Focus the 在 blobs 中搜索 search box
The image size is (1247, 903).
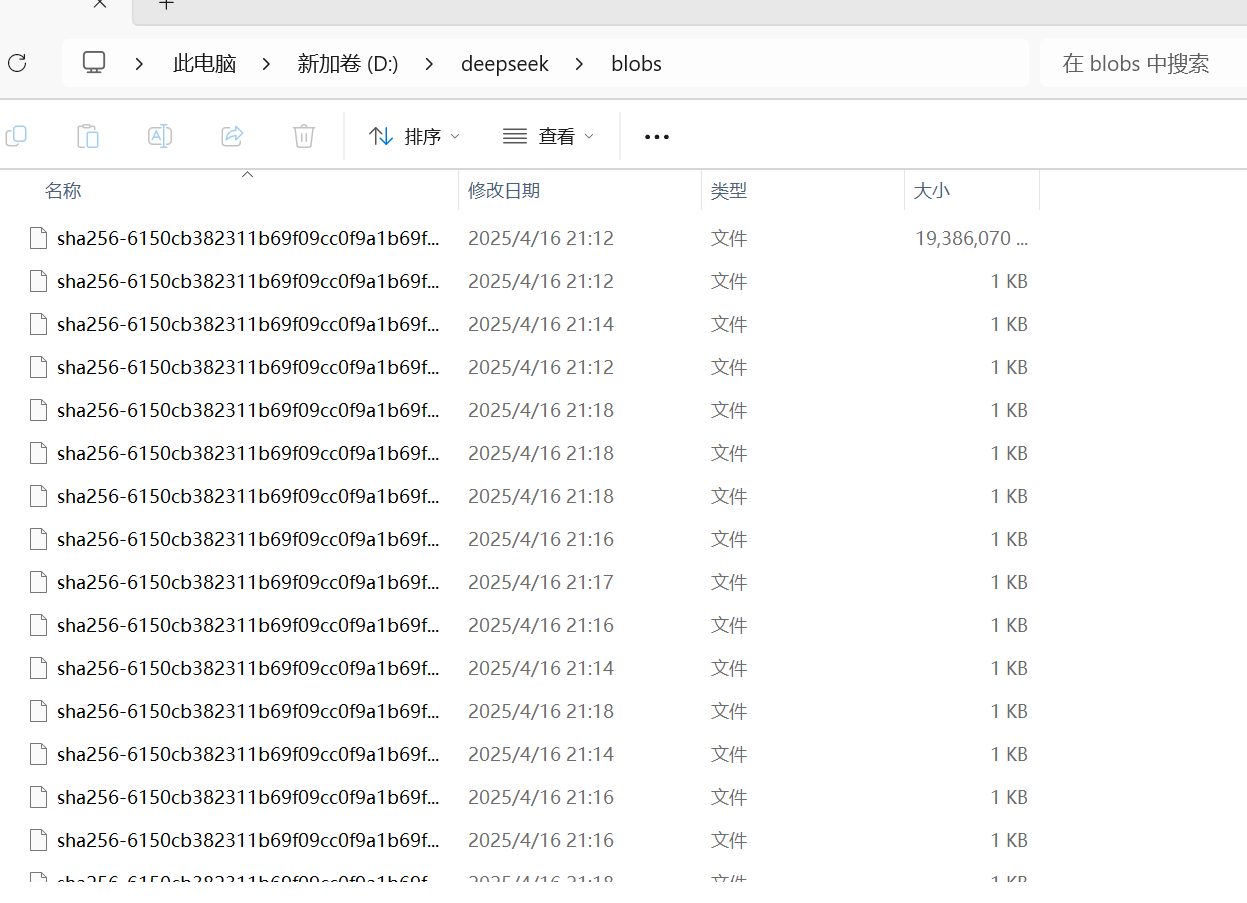click(1143, 64)
